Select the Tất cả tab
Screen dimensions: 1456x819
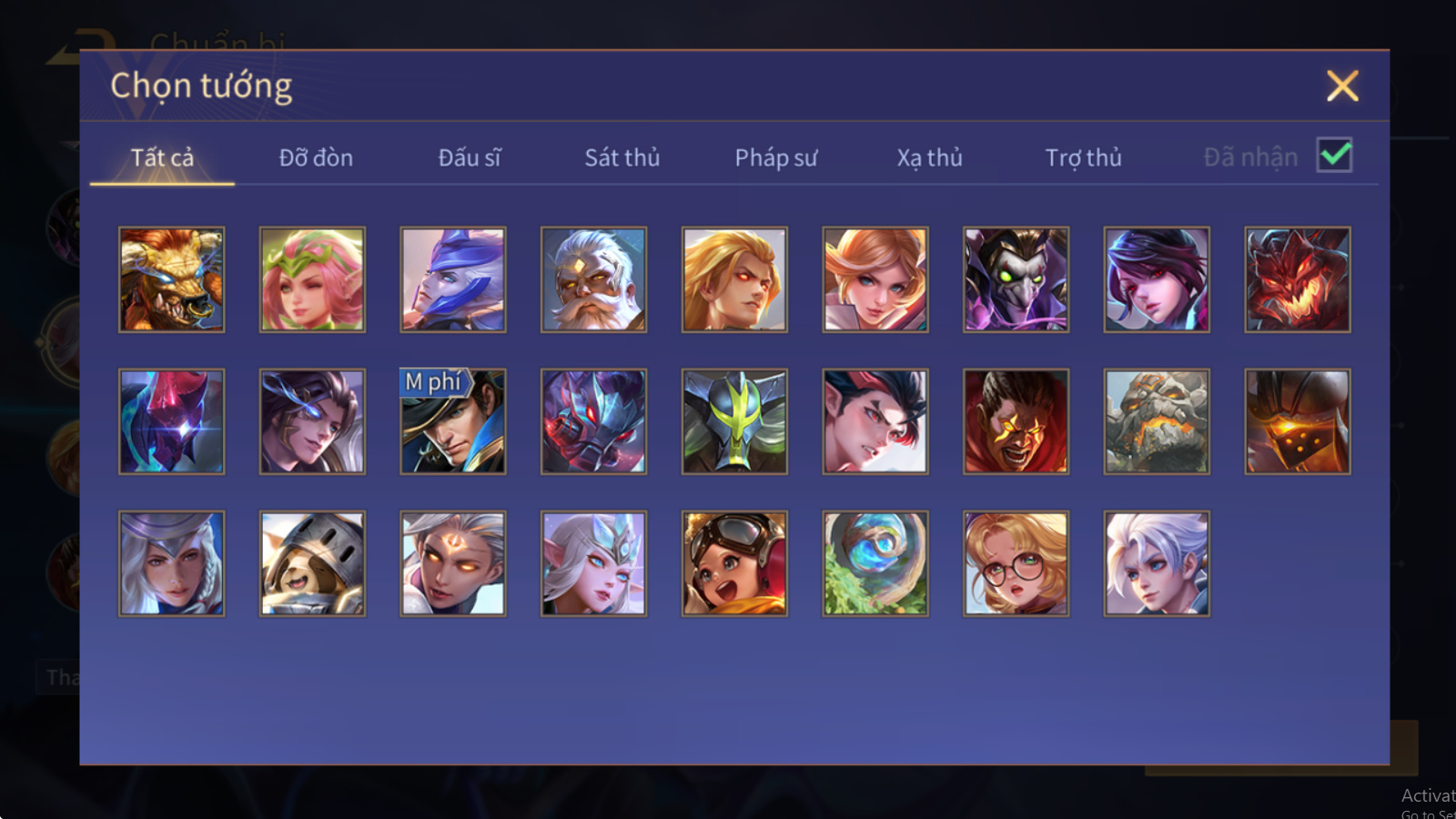tap(162, 157)
